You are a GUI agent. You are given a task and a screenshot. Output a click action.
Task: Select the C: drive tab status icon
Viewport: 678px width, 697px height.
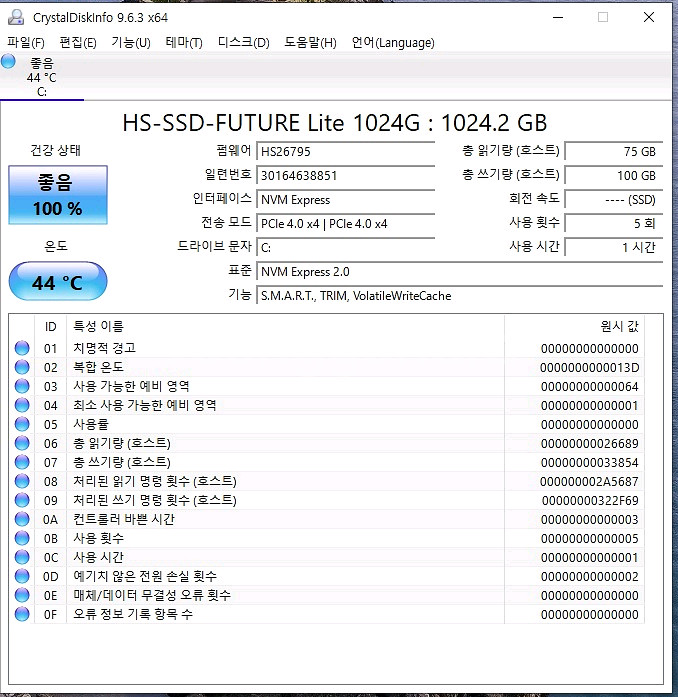click(8, 61)
